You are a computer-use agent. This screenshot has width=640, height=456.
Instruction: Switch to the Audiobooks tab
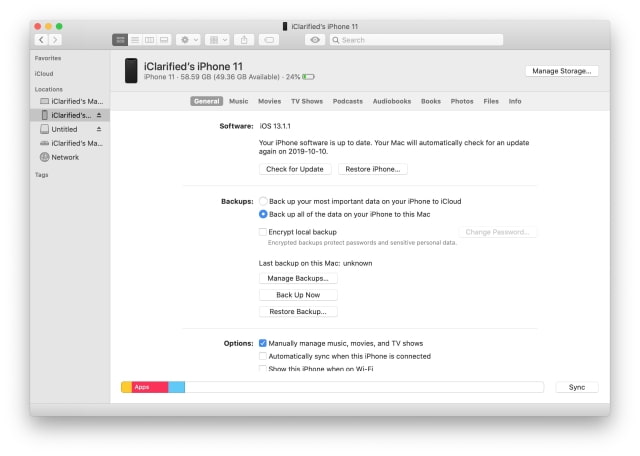pyautogui.click(x=392, y=101)
